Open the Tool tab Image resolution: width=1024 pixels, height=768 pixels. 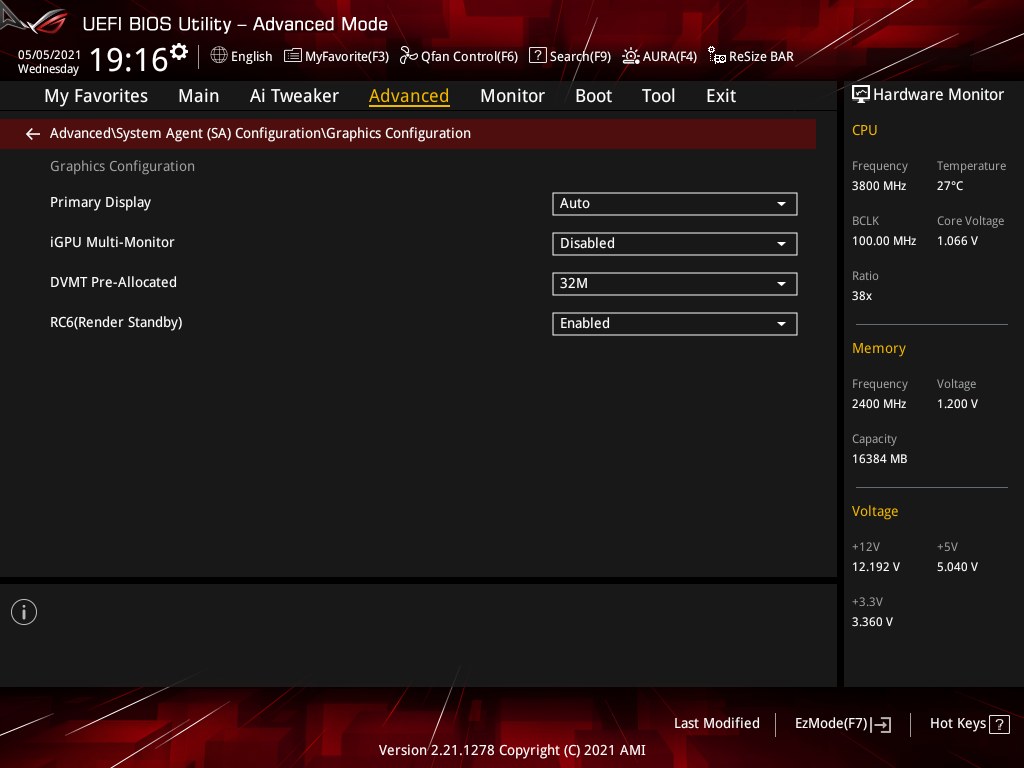[658, 96]
